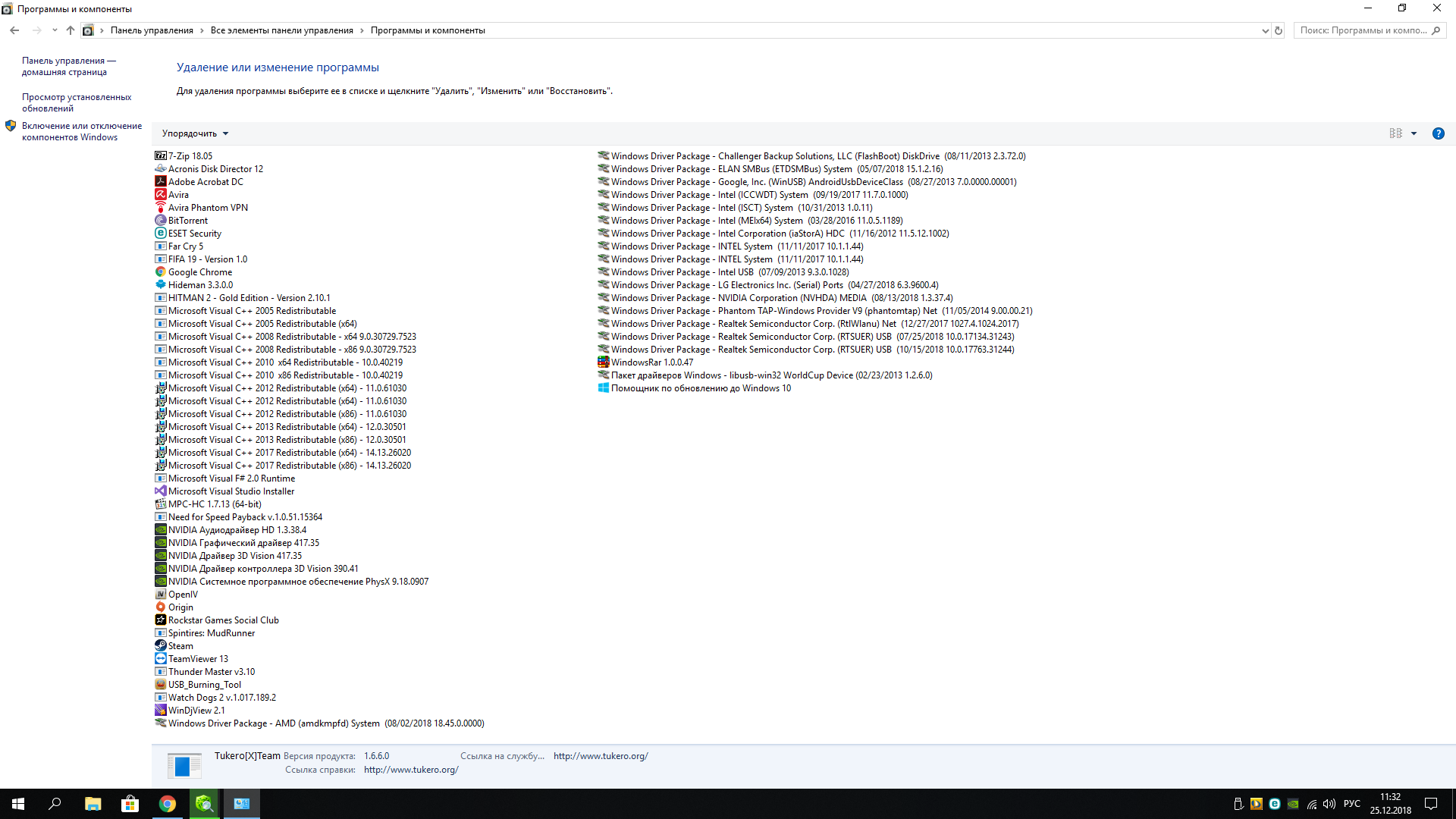
Task: Refresh the Programs list via address bar
Action: 1279,31
